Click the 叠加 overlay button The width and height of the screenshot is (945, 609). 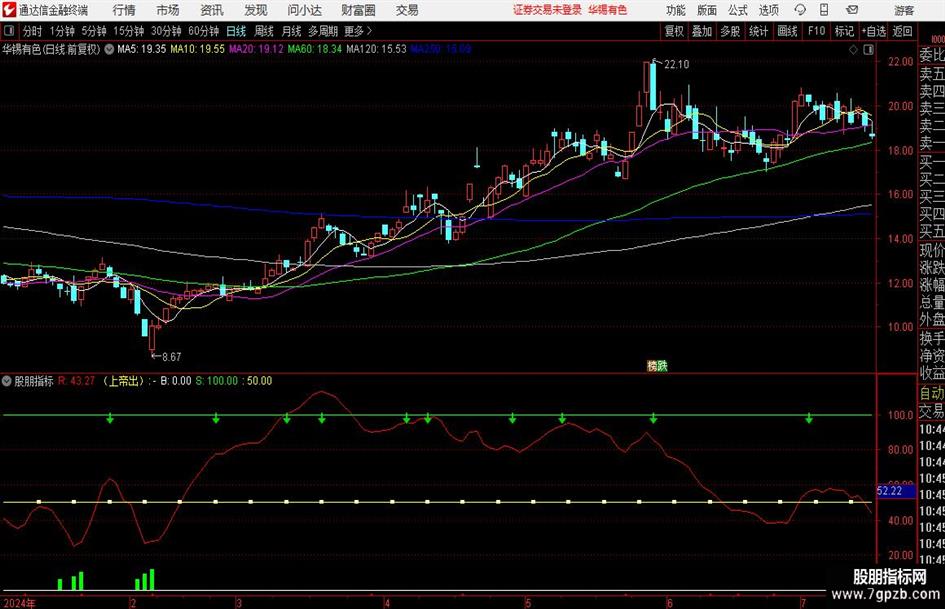click(x=702, y=31)
